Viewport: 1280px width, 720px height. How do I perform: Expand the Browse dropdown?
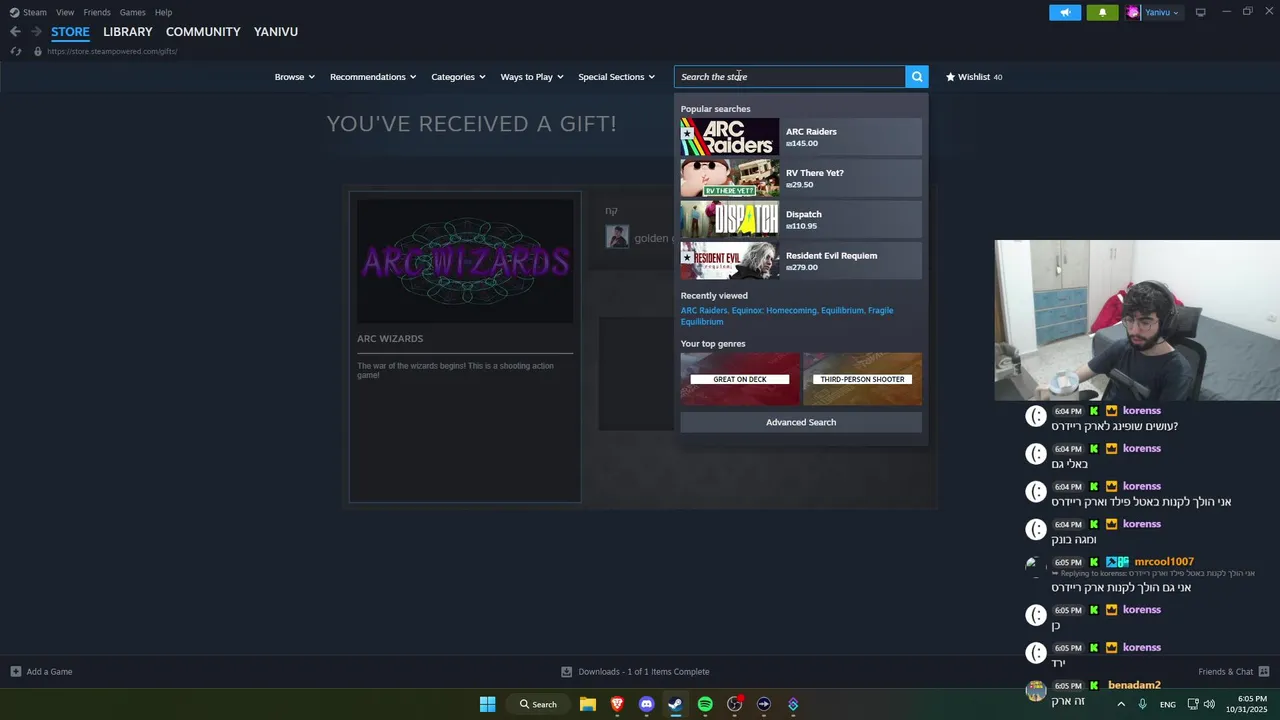[x=295, y=77]
